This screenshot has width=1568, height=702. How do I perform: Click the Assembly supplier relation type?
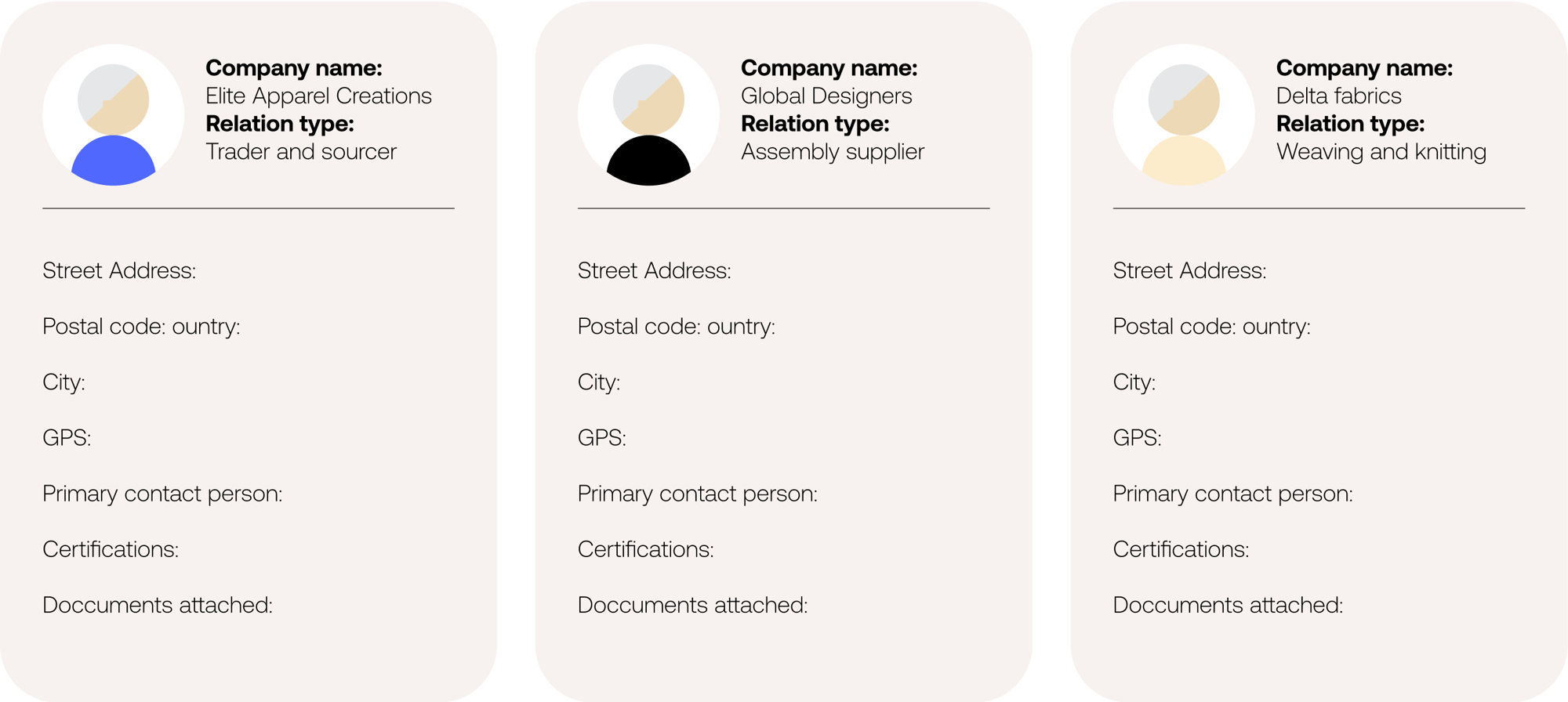pos(833,152)
